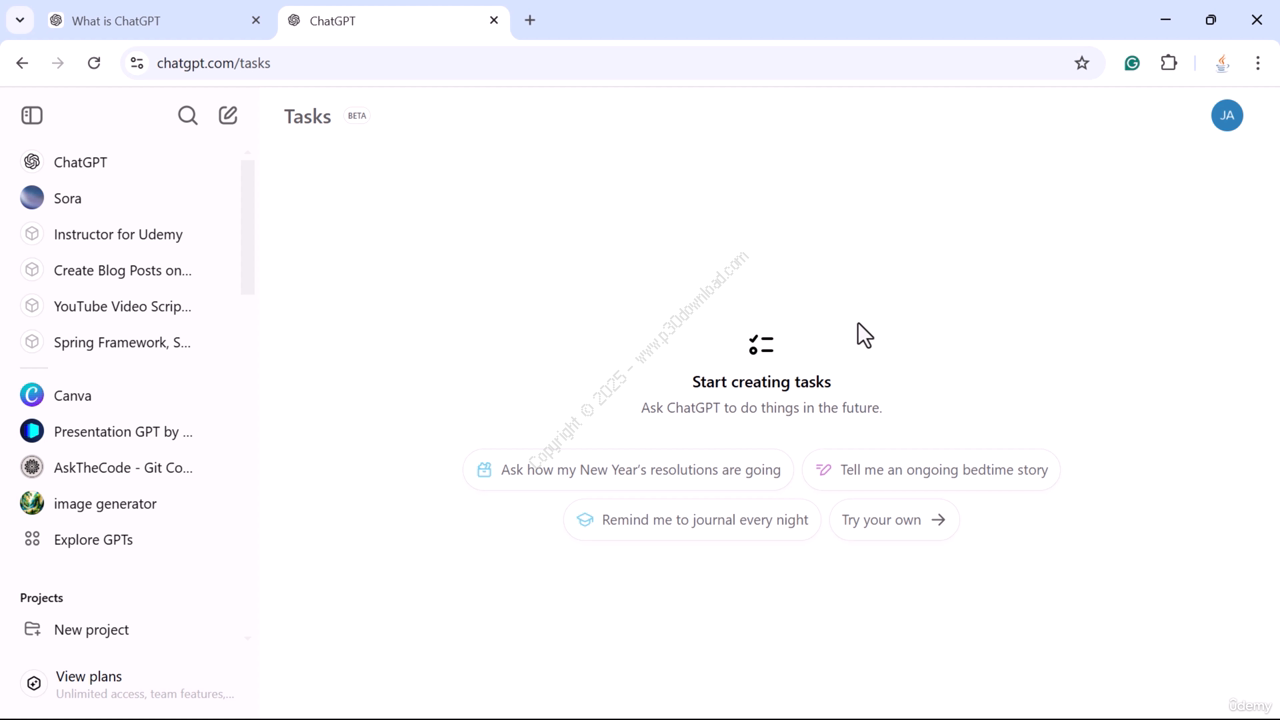
Task: Open the tab search dropdown arrow
Action: [20, 20]
